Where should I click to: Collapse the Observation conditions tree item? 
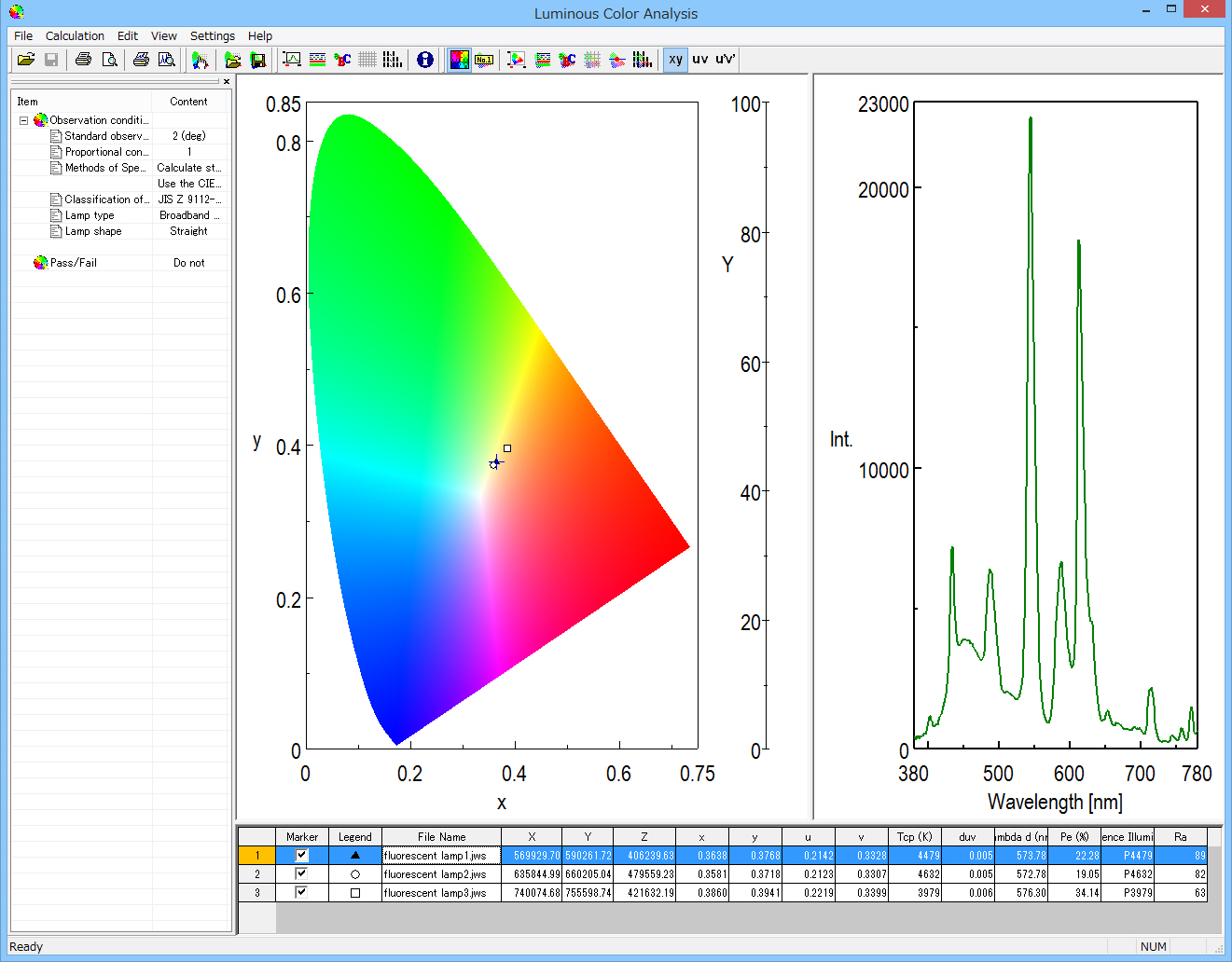(x=22, y=119)
